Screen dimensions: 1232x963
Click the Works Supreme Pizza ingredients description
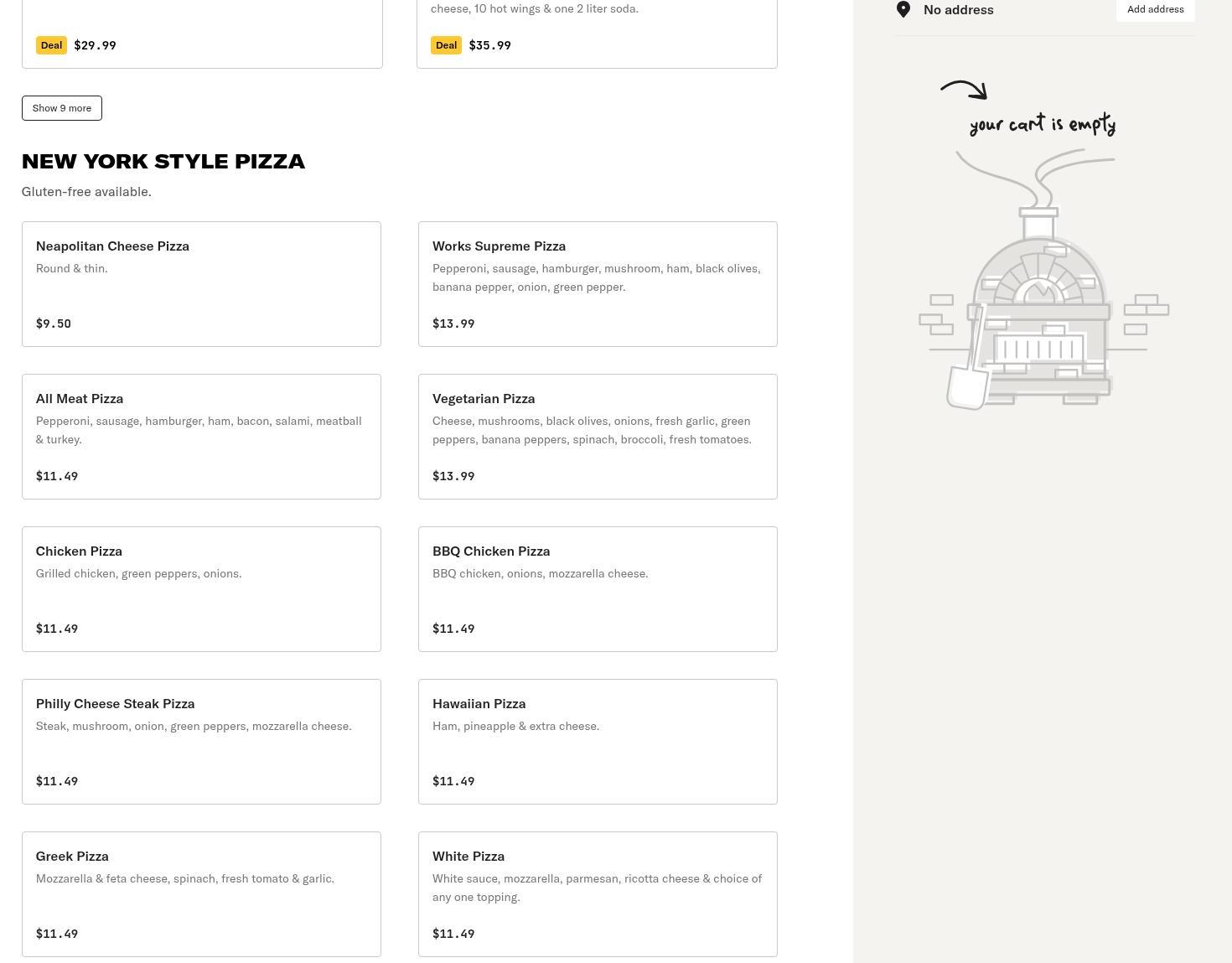(x=597, y=277)
